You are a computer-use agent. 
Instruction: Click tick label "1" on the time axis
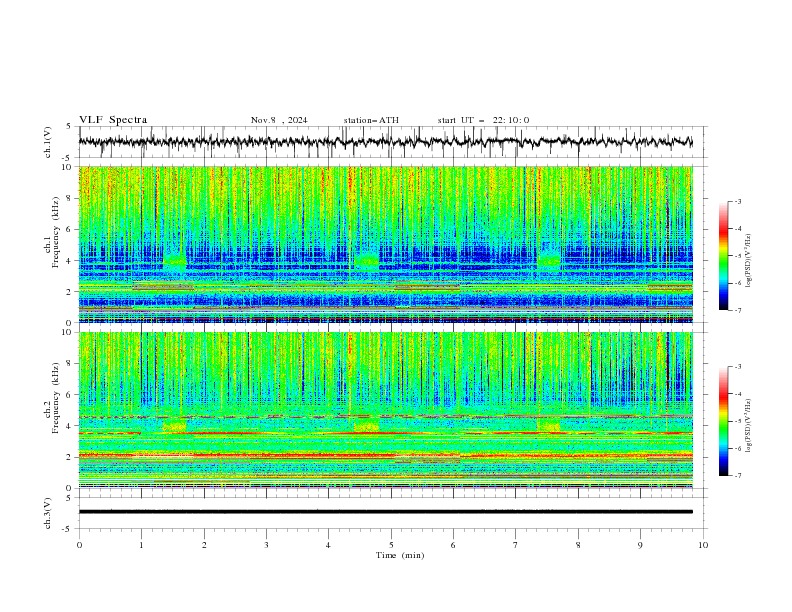(x=141, y=545)
